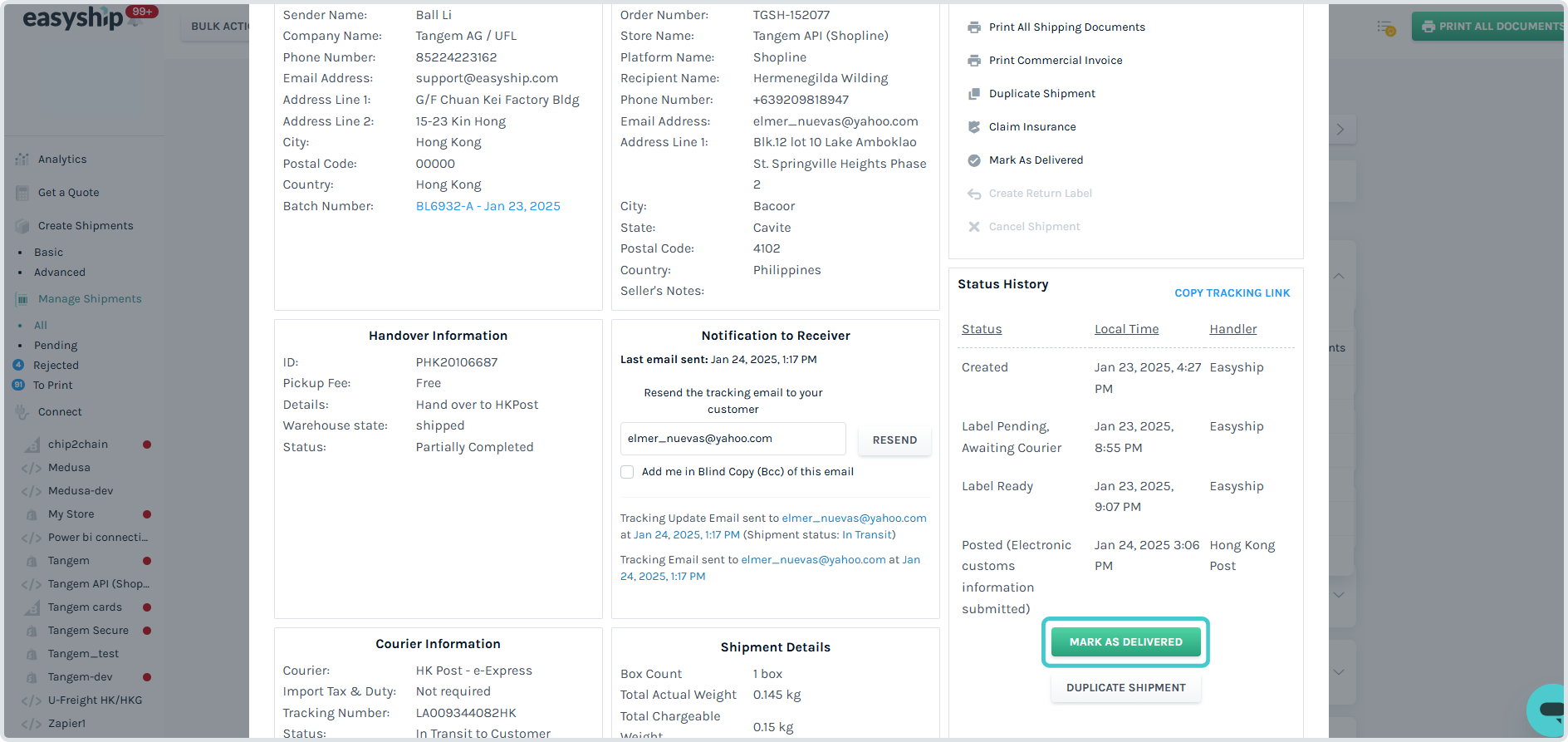This screenshot has width=1568, height=742.
Task: Click the Get a Quote sidebar icon
Action: pos(22,193)
